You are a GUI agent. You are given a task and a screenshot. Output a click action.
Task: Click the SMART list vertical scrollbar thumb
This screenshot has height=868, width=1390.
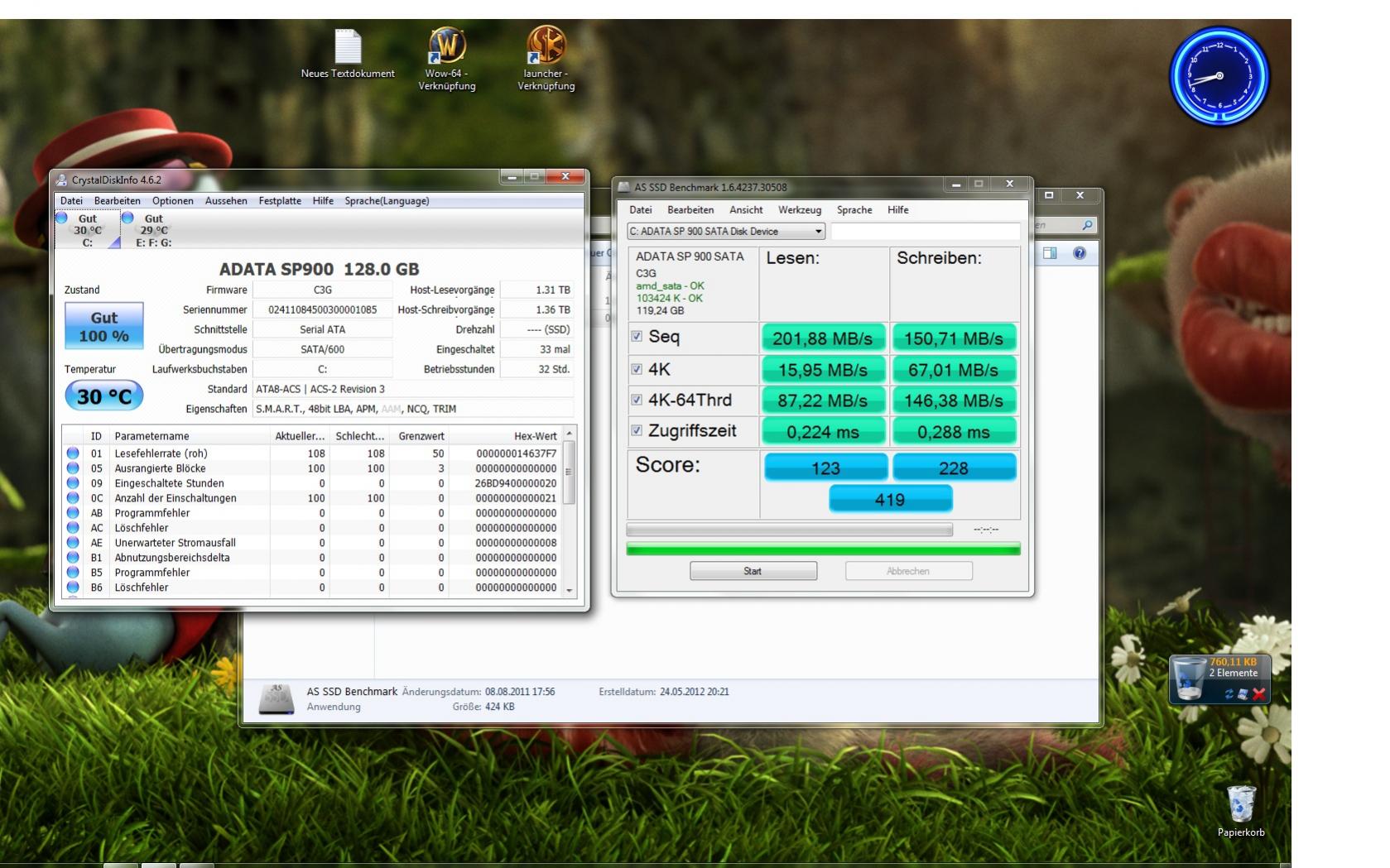point(569,472)
